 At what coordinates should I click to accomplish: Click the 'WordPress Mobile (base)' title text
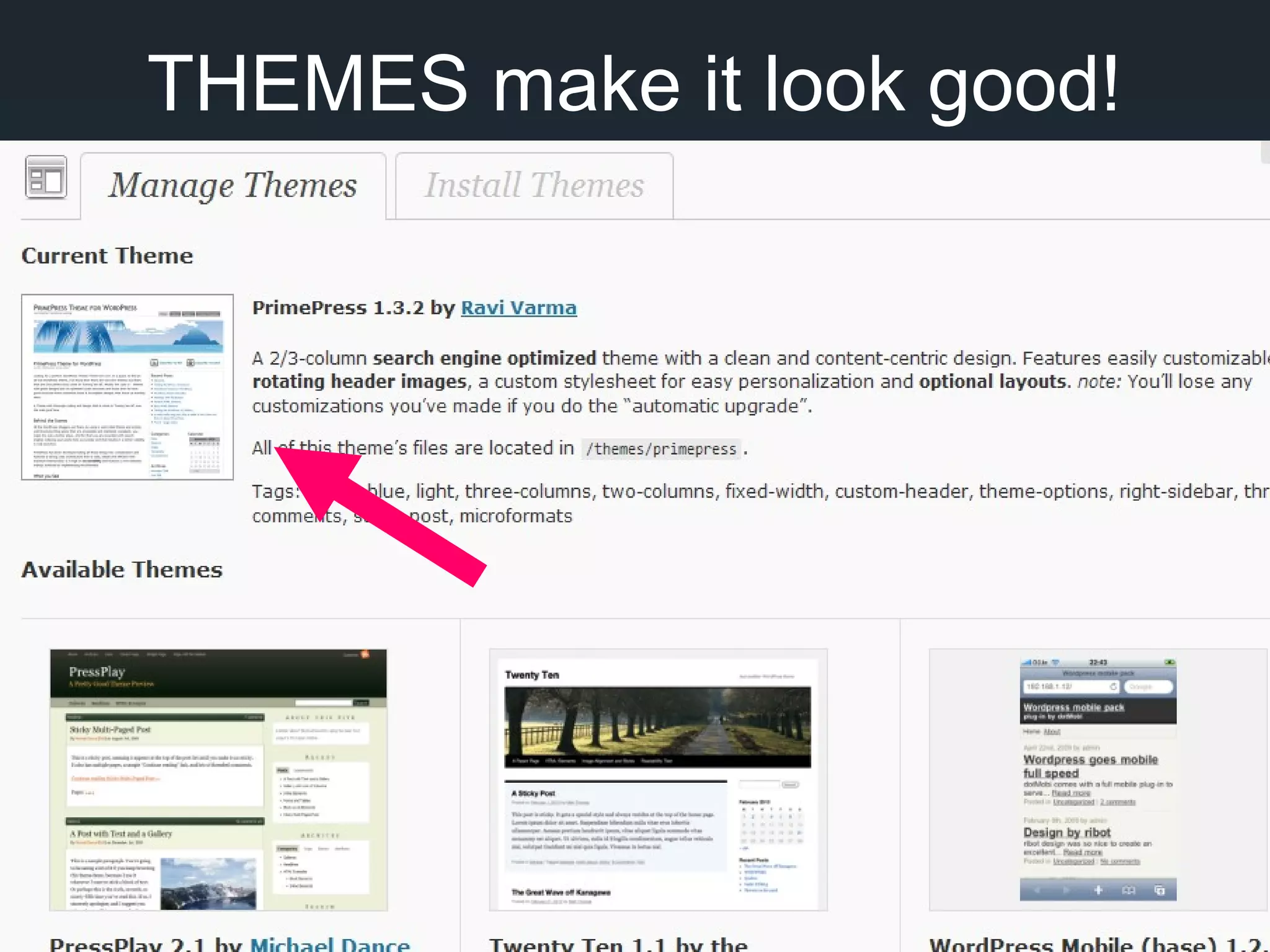(1073, 943)
